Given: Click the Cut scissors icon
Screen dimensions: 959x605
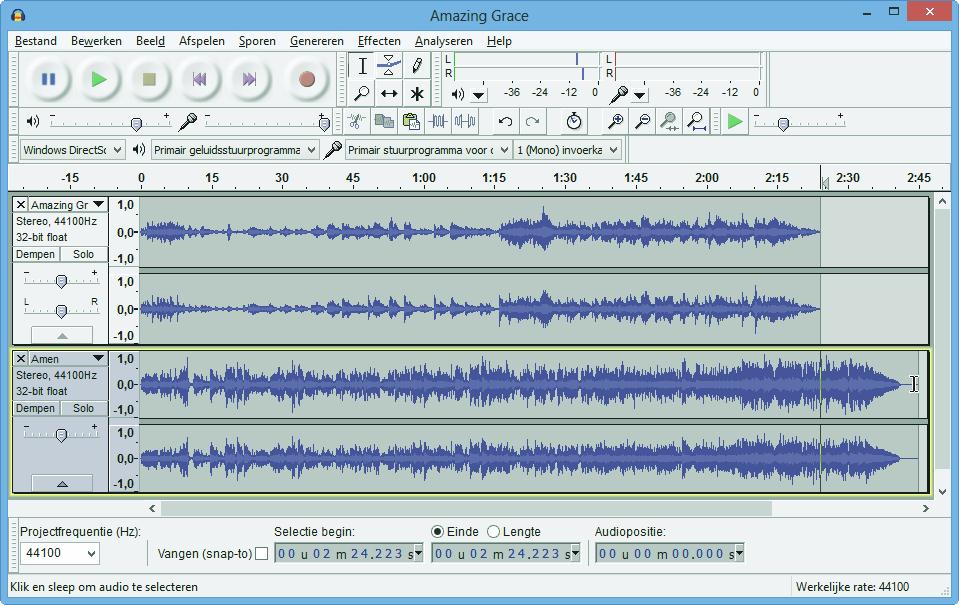Looking at the screenshot, I should [355, 122].
